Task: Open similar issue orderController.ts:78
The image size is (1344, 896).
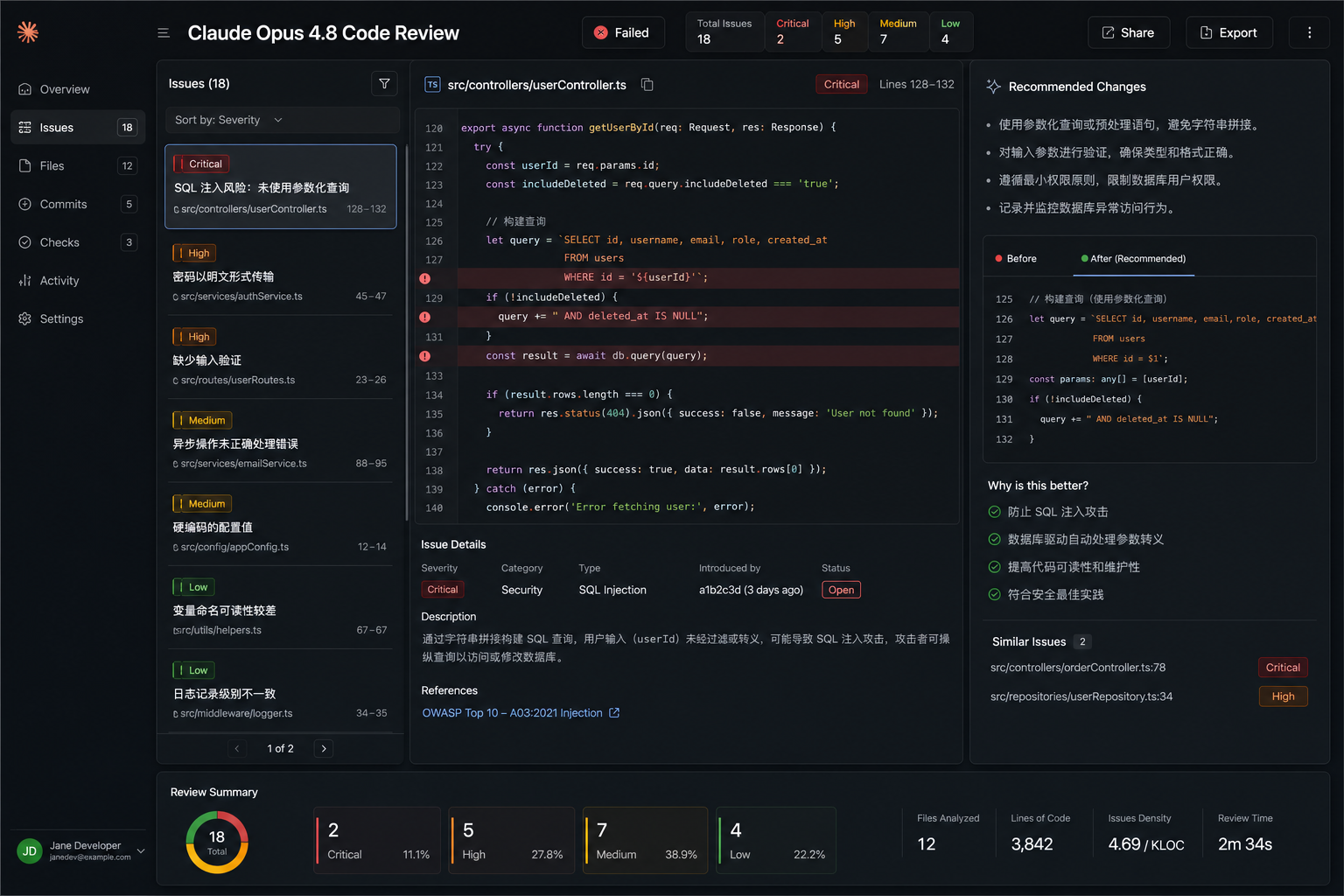Action: [x=1077, y=668]
